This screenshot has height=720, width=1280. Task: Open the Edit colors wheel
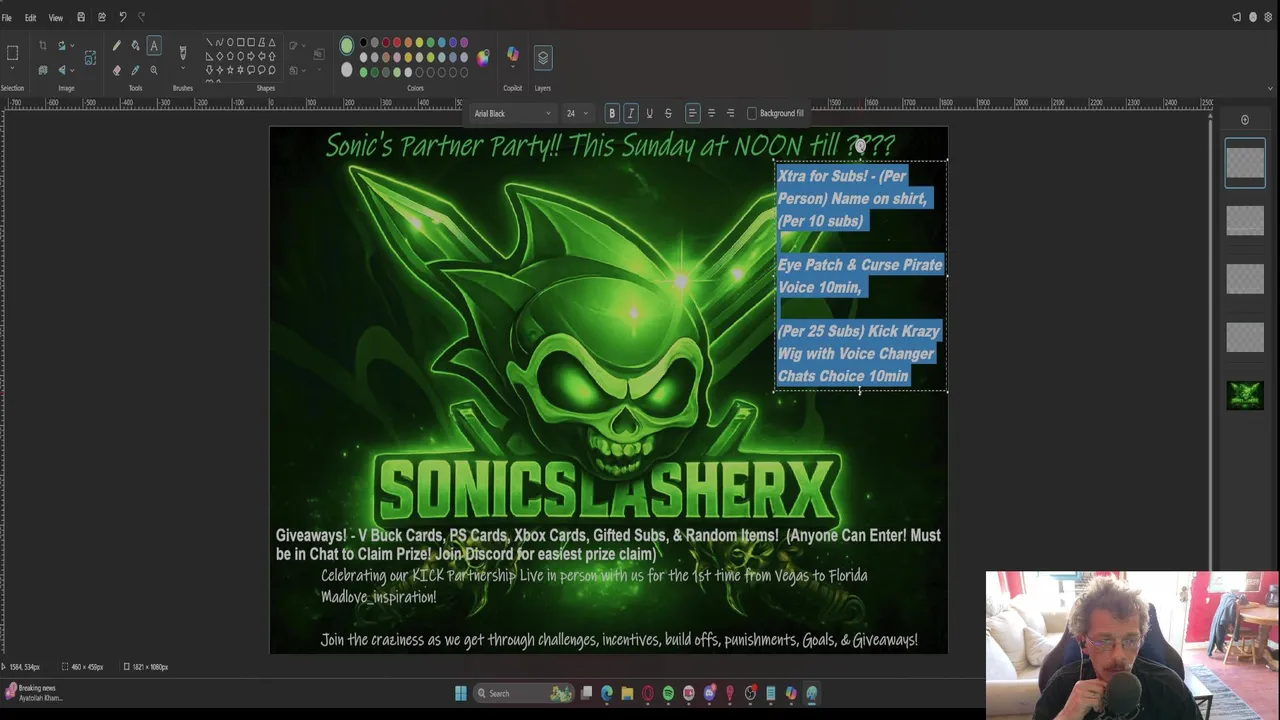[x=483, y=57]
